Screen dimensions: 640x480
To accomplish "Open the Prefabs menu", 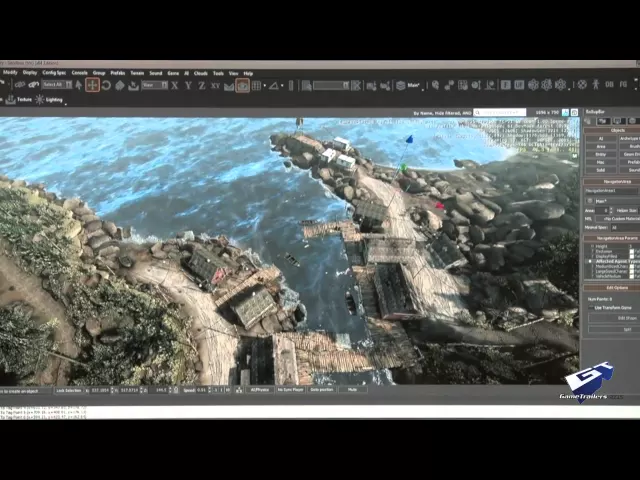I will pyautogui.click(x=118, y=73).
